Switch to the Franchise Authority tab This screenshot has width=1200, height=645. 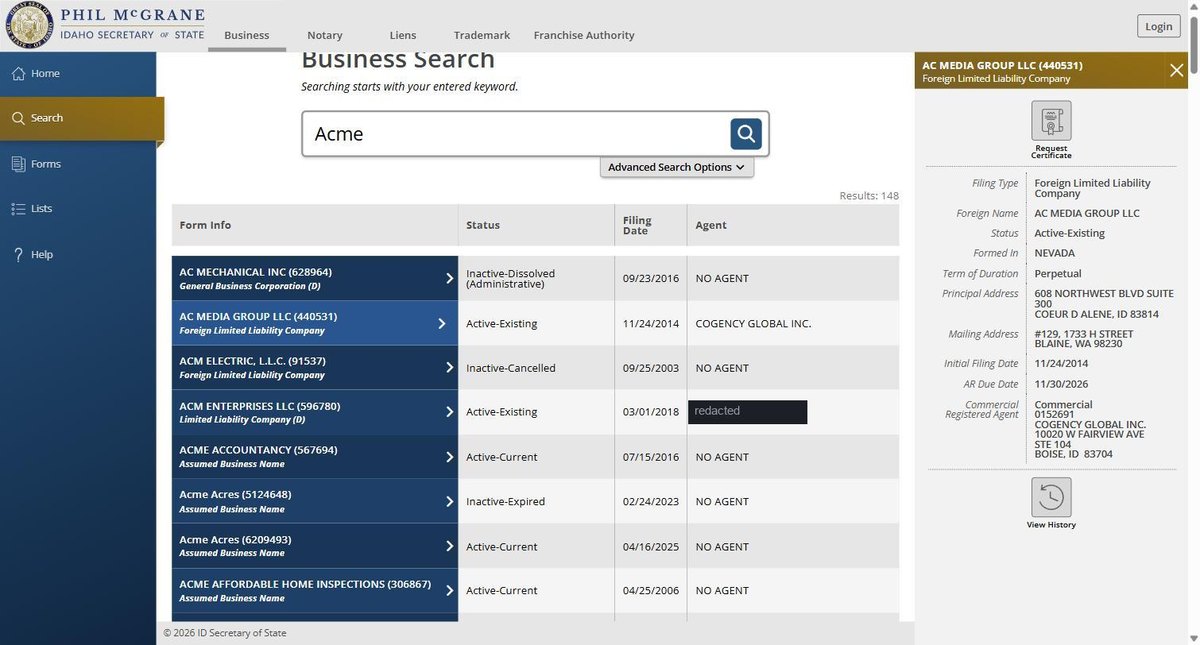tap(584, 35)
